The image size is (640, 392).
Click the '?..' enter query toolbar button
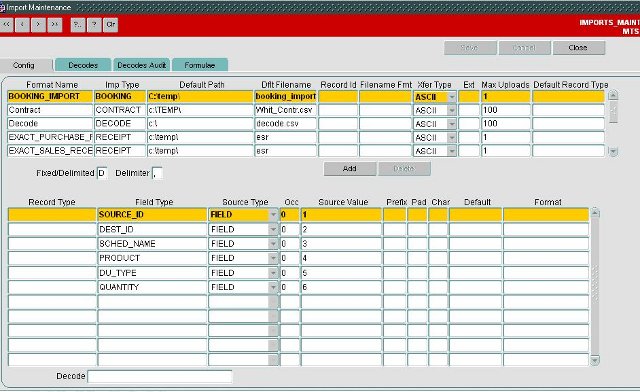[x=78, y=24]
